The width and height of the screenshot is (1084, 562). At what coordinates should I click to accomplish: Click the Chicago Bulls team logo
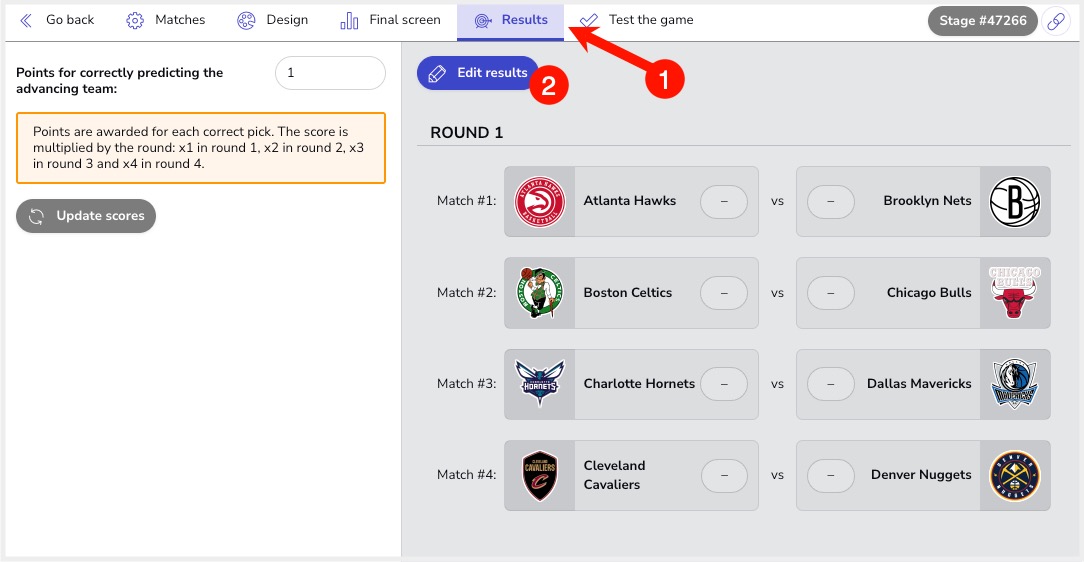pyautogui.click(x=1015, y=292)
